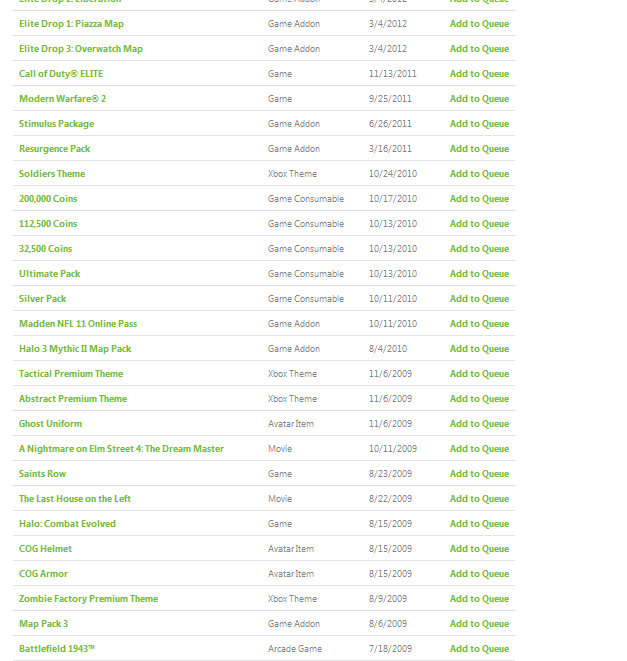Add Abstract Premium Theme to queue
Screen dimensions: 627x661
tap(479, 399)
